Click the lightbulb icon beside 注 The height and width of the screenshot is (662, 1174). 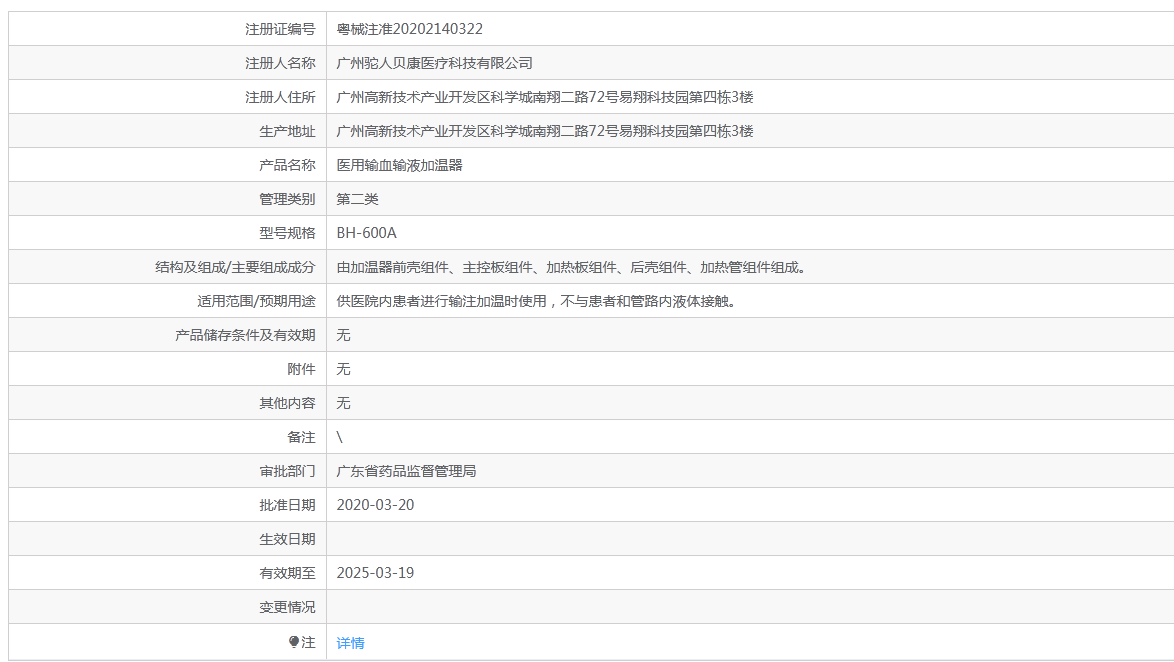[x=294, y=642]
